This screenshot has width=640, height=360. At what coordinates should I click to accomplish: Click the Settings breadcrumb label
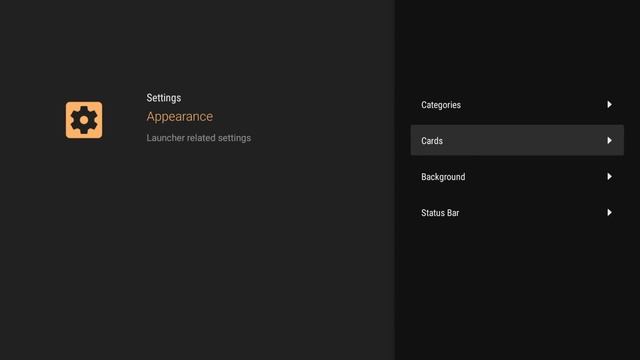[164, 98]
